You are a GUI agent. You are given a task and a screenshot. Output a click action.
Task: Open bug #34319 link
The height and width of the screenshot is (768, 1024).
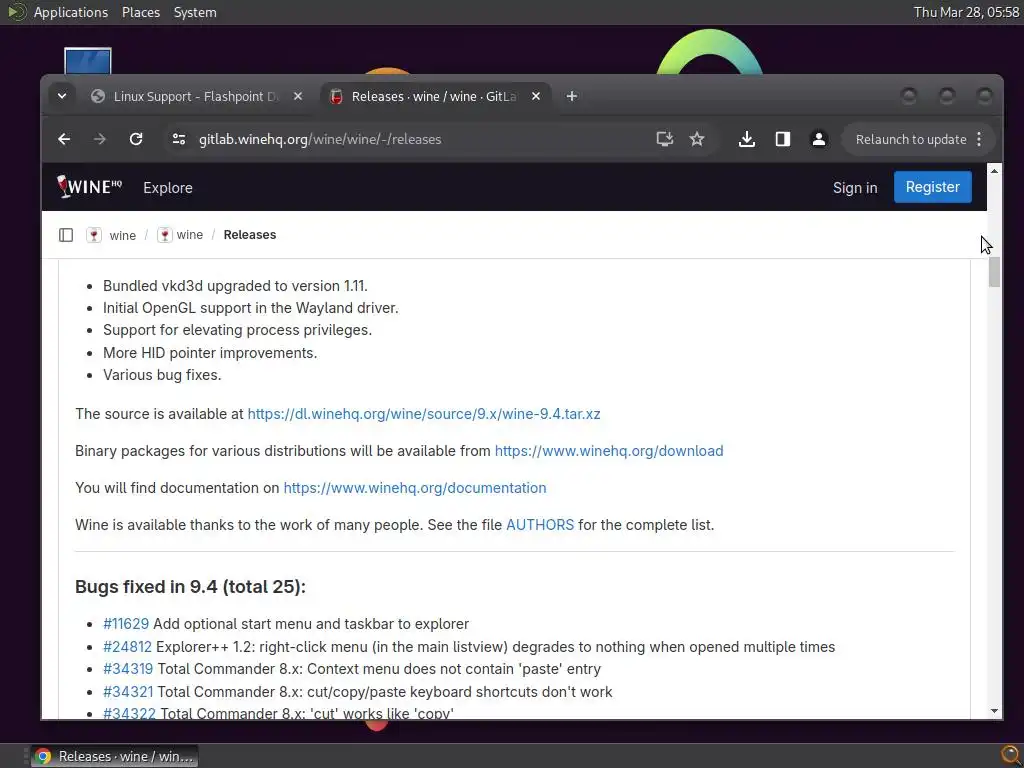pos(128,669)
